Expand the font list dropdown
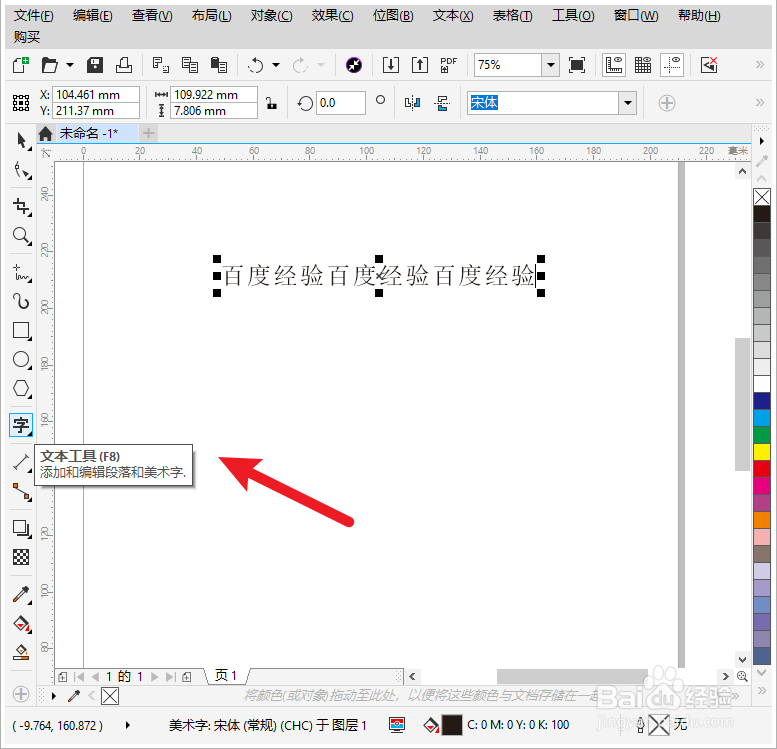The width and height of the screenshot is (777, 749). [627, 103]
